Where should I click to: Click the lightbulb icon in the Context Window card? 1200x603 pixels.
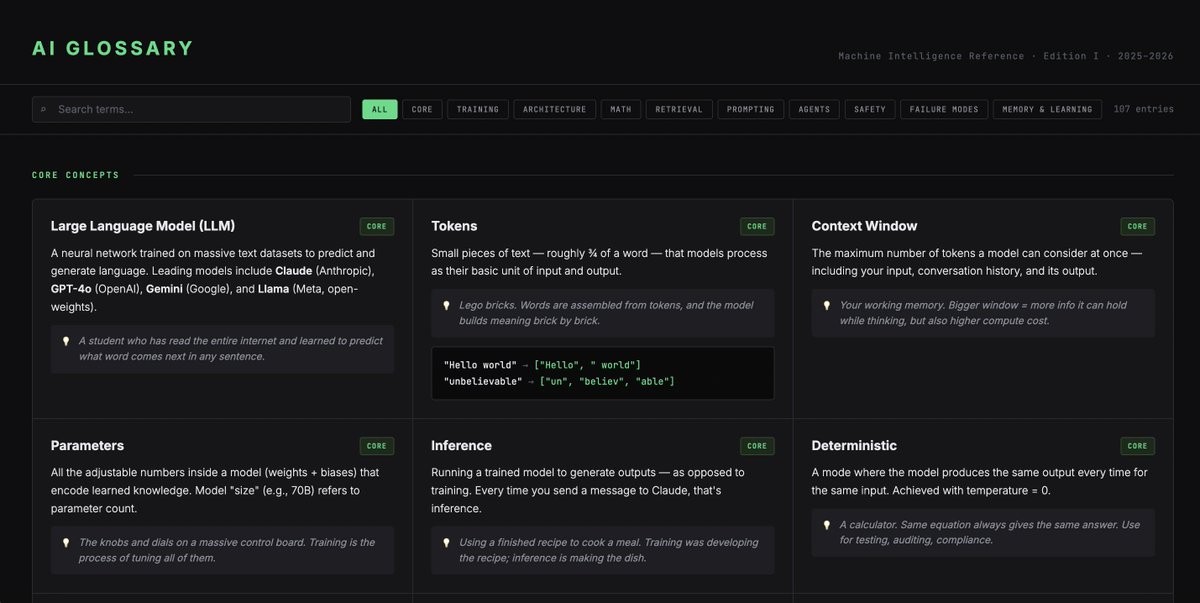[827, 305]
